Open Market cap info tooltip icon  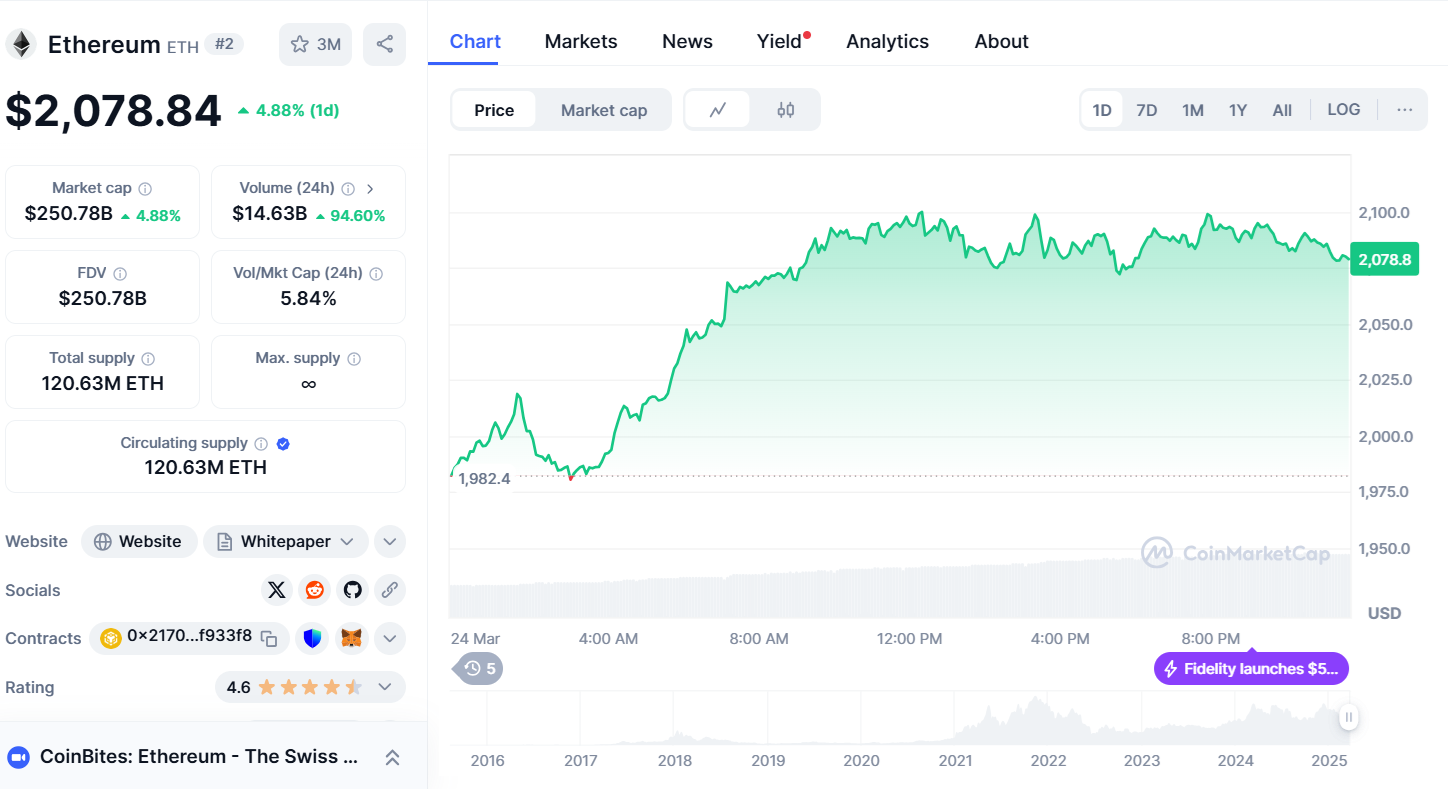[x=145, y=188]
